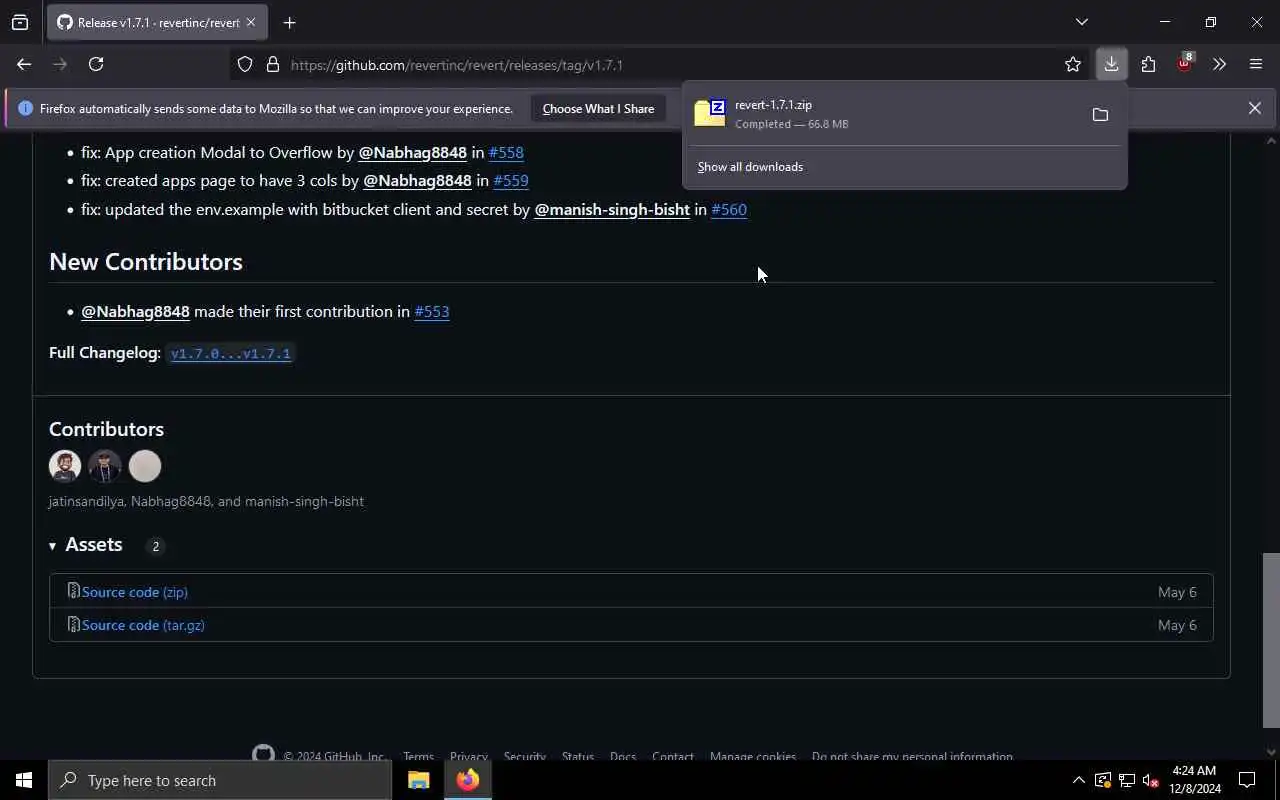Open muted volume tray icon

pyautogui.click(x=1150, y=780)
